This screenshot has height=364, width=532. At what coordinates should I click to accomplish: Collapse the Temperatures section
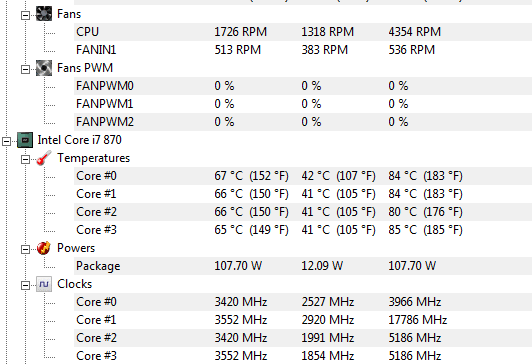pyautogui.click(x=25, y=159)
